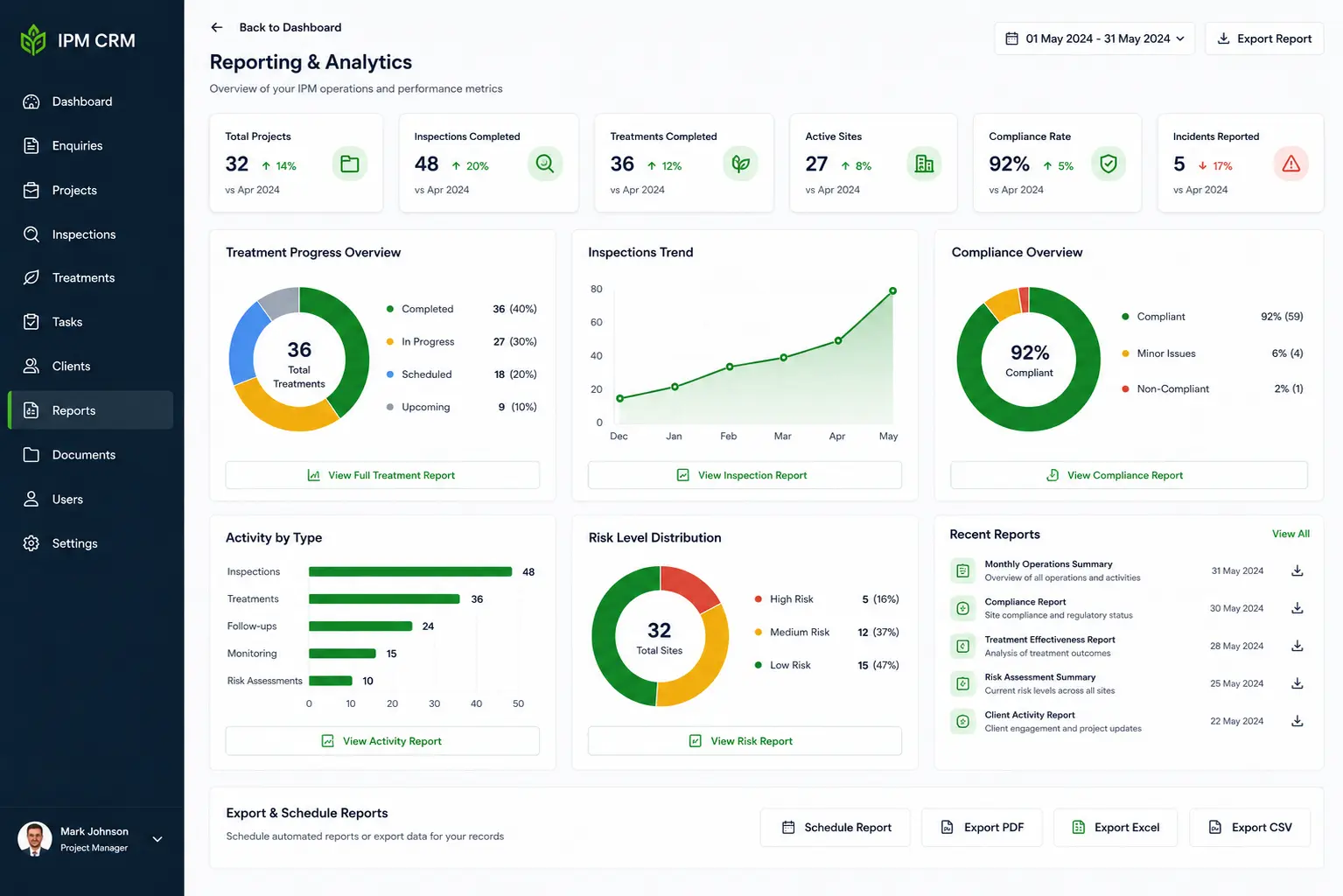Click View Risk Report button
Image resolution: width=1343 pixels, height=896 pixels.
coord(745,741)
